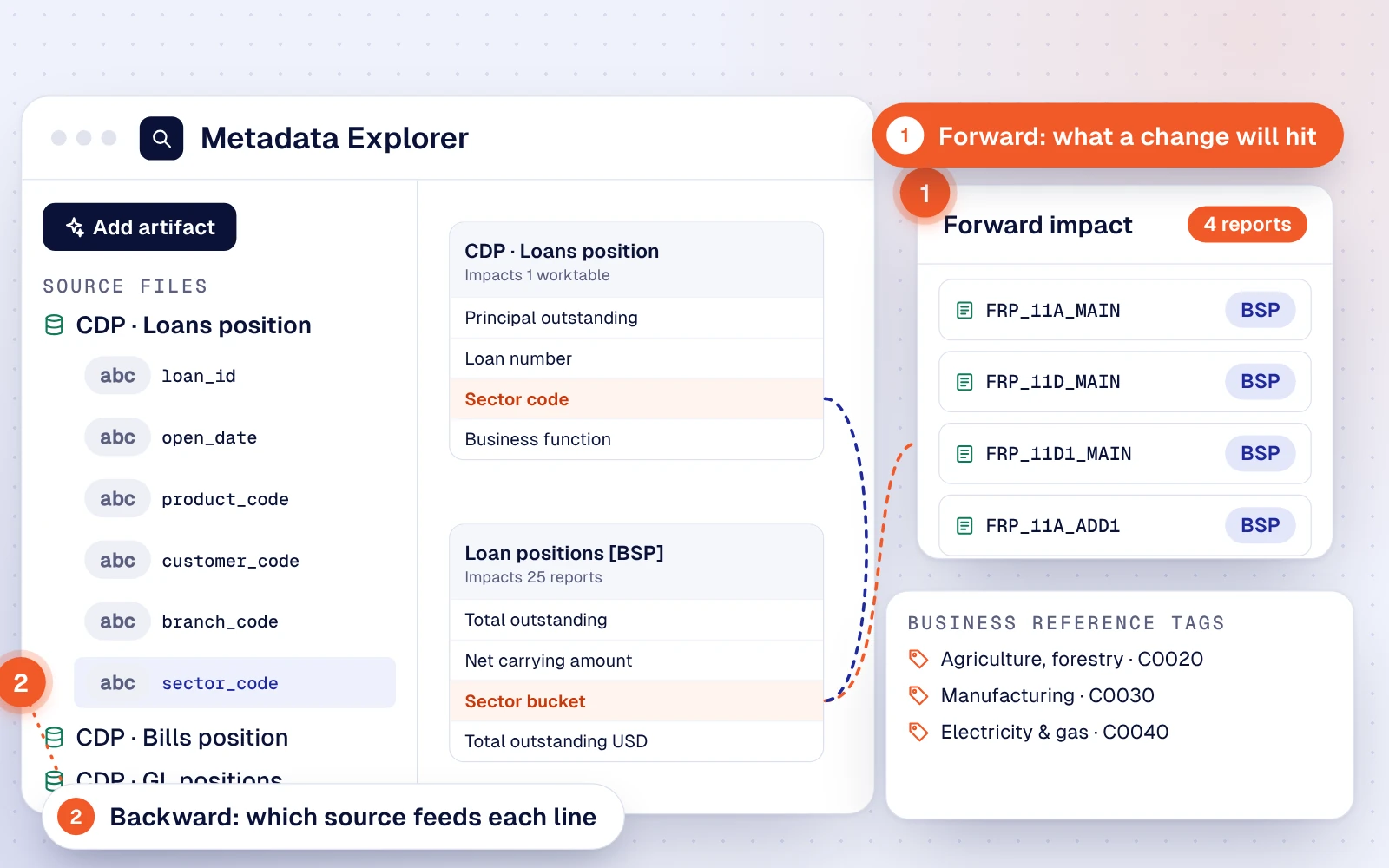Click abc type badge for product_code
Screen dimensions: 1389x868
117,499
